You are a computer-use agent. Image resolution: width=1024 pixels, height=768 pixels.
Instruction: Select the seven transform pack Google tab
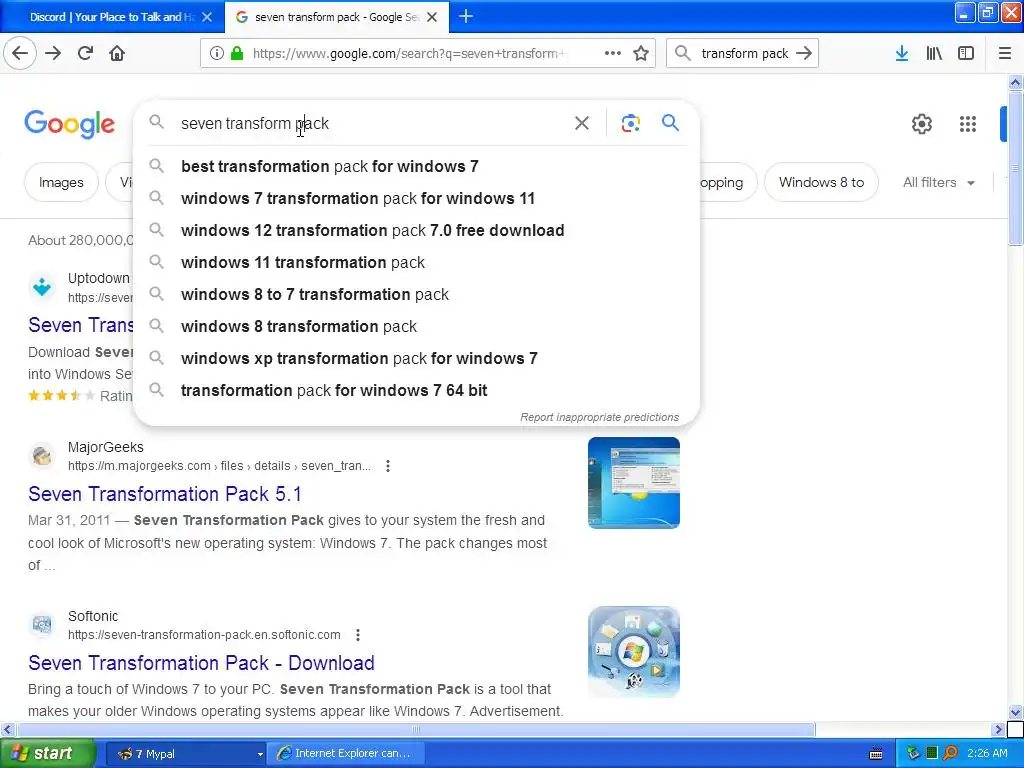[337, 17]
